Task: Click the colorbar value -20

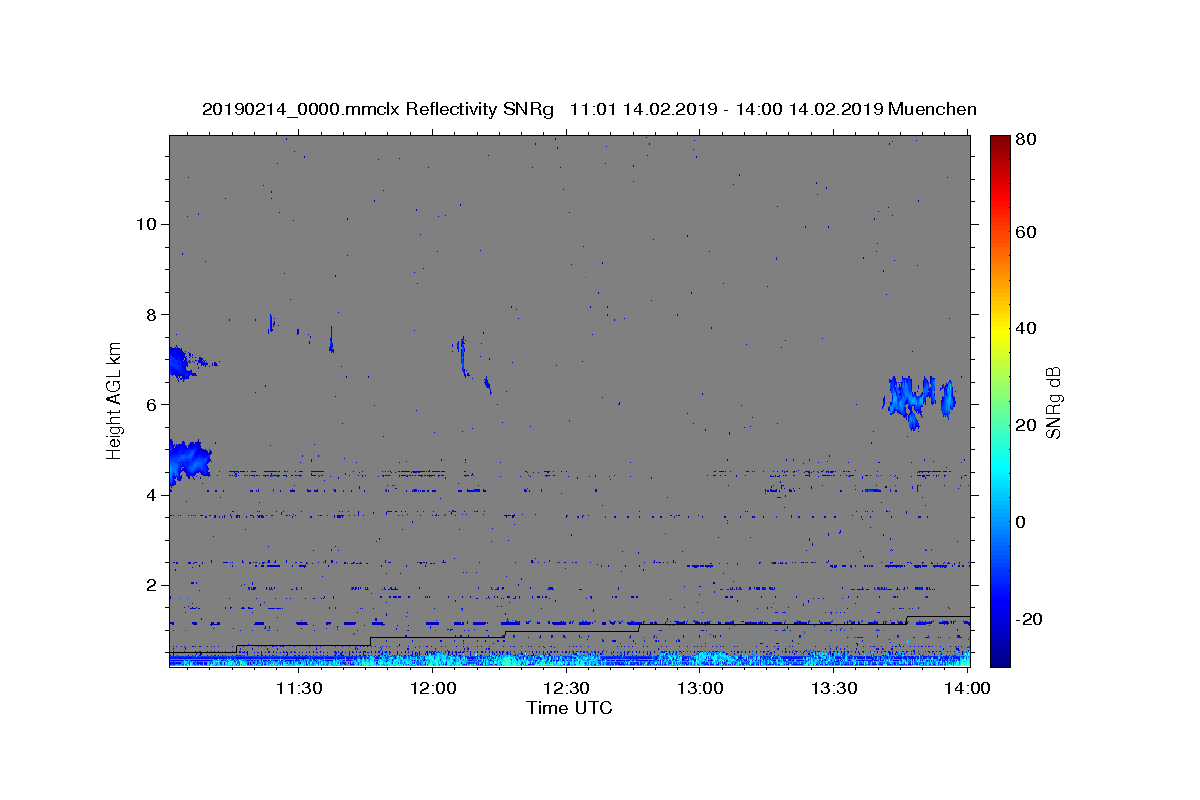Action: [1028, 619]
